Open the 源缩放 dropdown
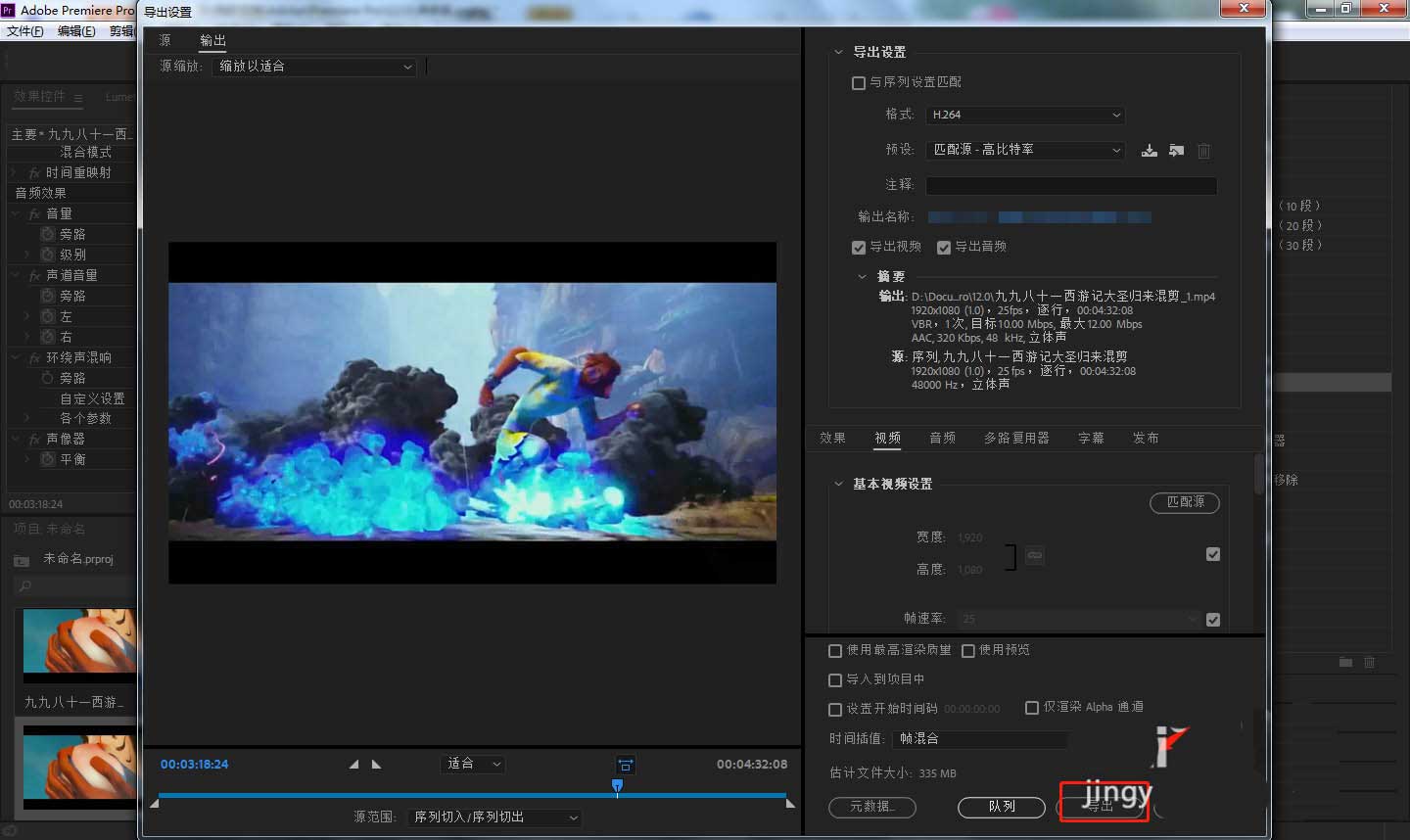The width and height of the screenshot is (1410, 840). point(314,67)
